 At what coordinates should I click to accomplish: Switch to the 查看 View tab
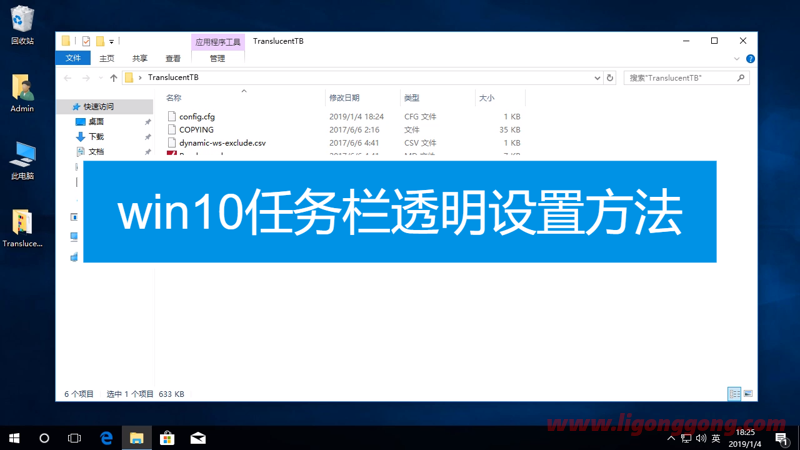[x=173, y=58]
